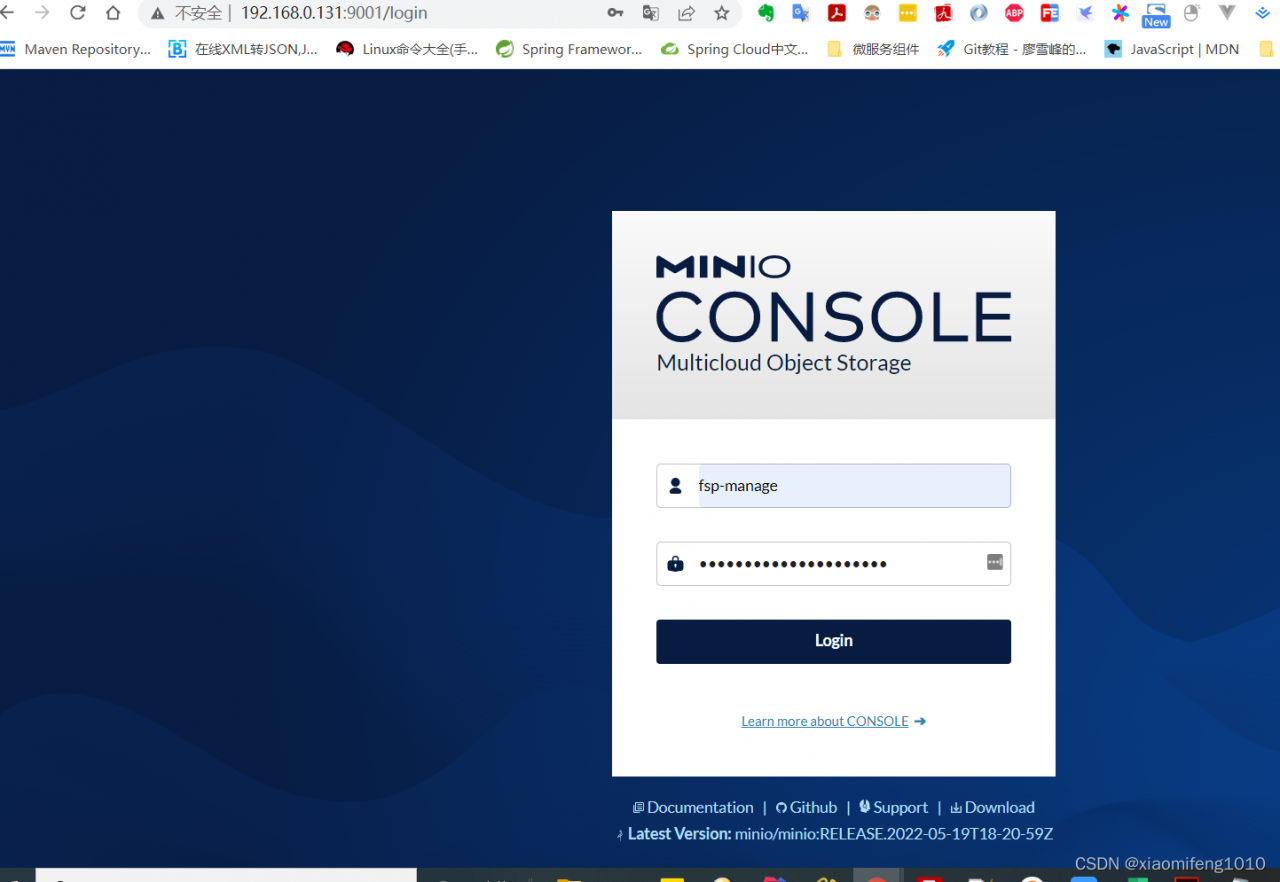Open the Git教程 bookmark
The height and width of the screenshot is (882, 1280).
click(x=1012, y=49)
